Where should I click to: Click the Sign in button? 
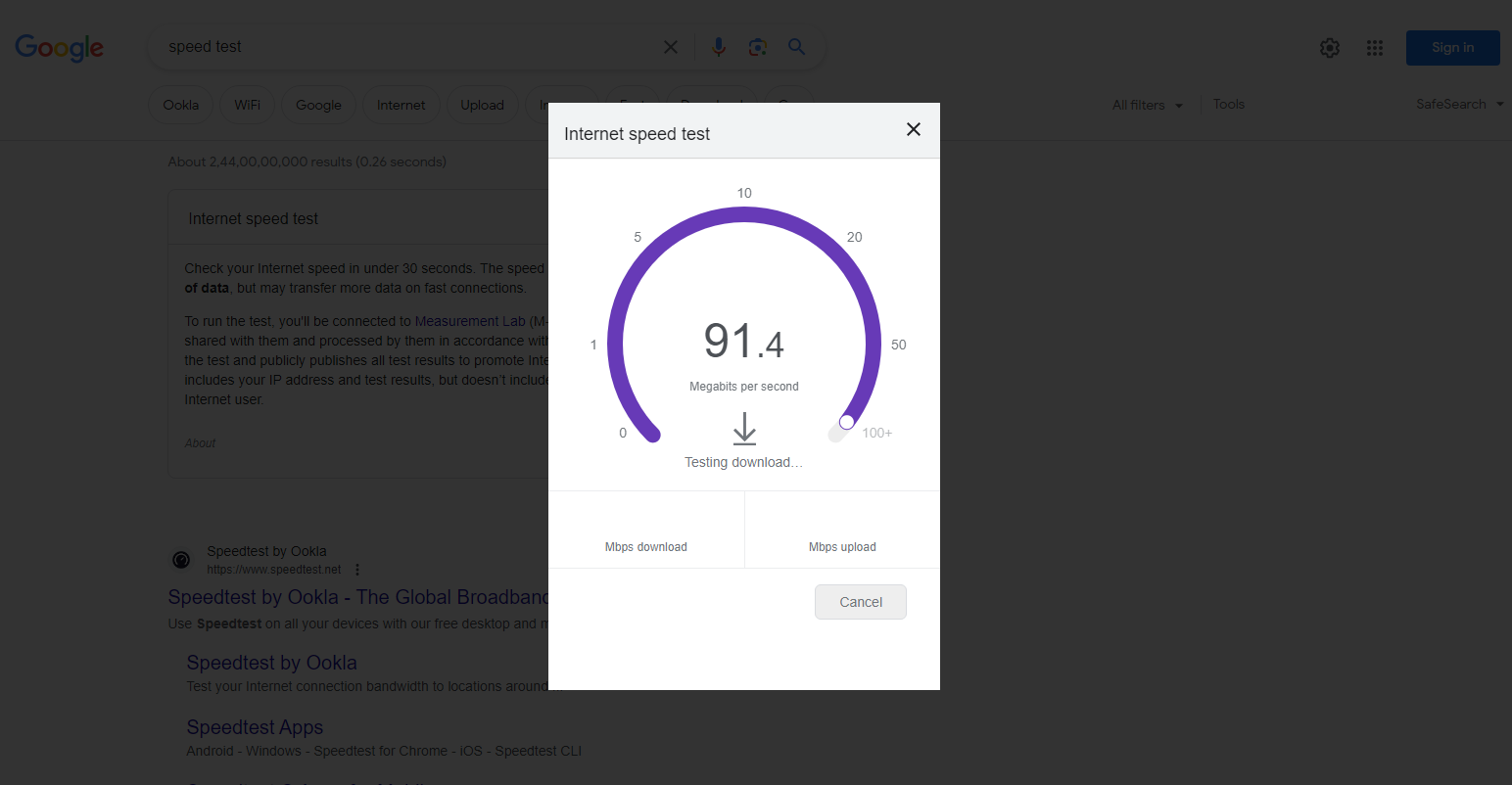coord(1453,48)
